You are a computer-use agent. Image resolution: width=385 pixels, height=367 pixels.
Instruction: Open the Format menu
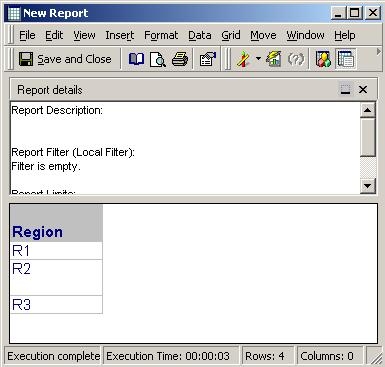(x=161, y=35)
